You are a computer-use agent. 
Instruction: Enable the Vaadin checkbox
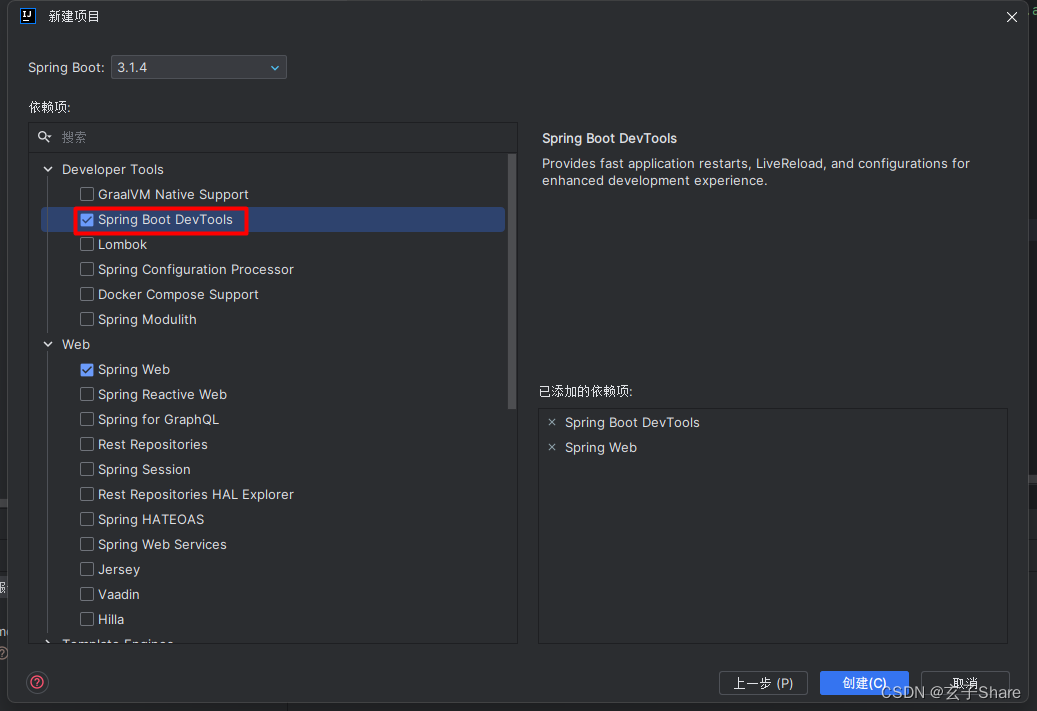point(87,595)
